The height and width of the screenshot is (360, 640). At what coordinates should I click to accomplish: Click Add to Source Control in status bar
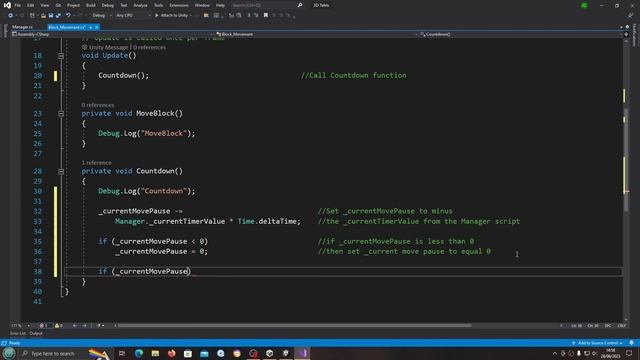(x=597, y=343)
